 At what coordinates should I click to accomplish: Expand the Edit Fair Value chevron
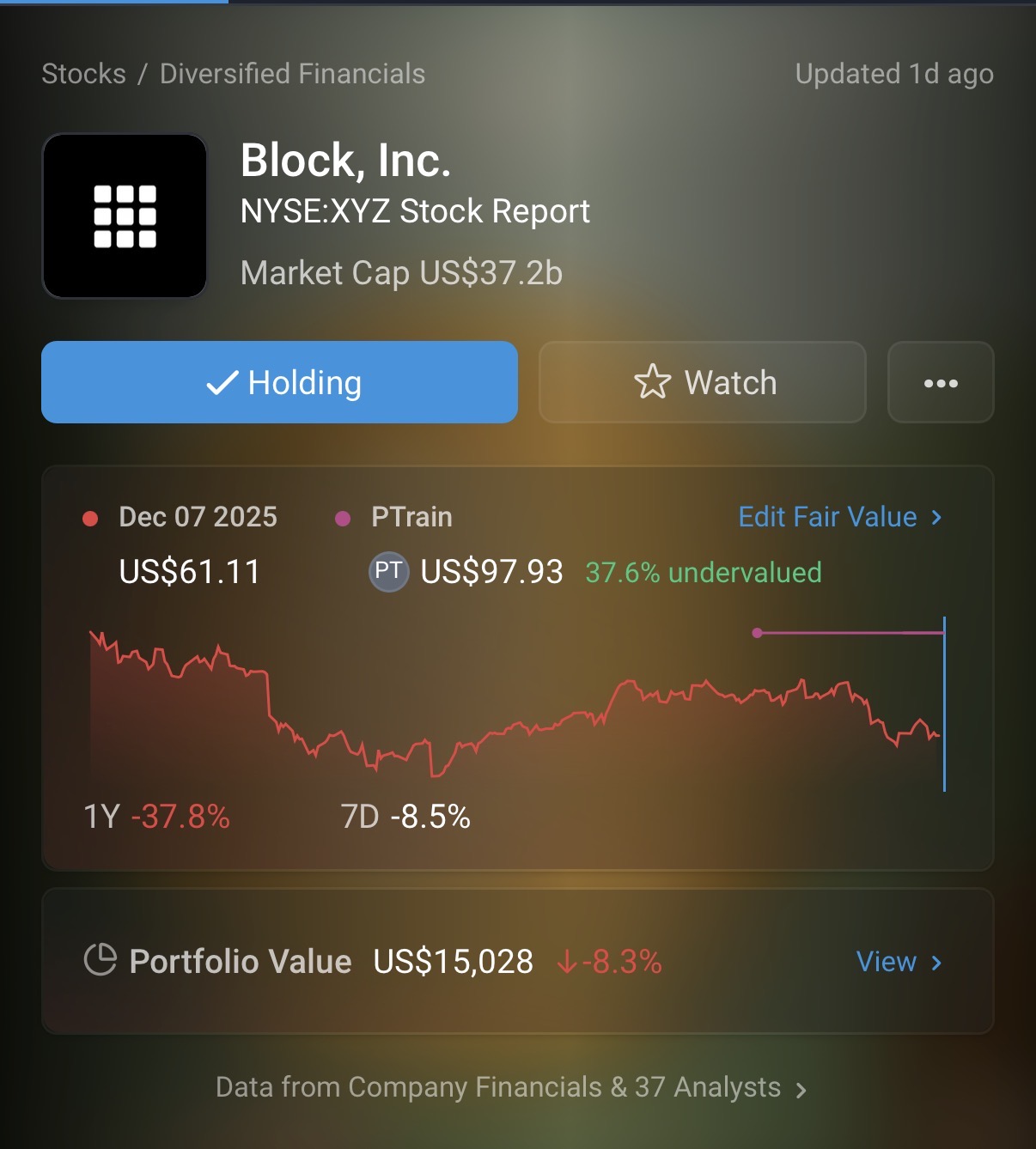pos(936,517)
